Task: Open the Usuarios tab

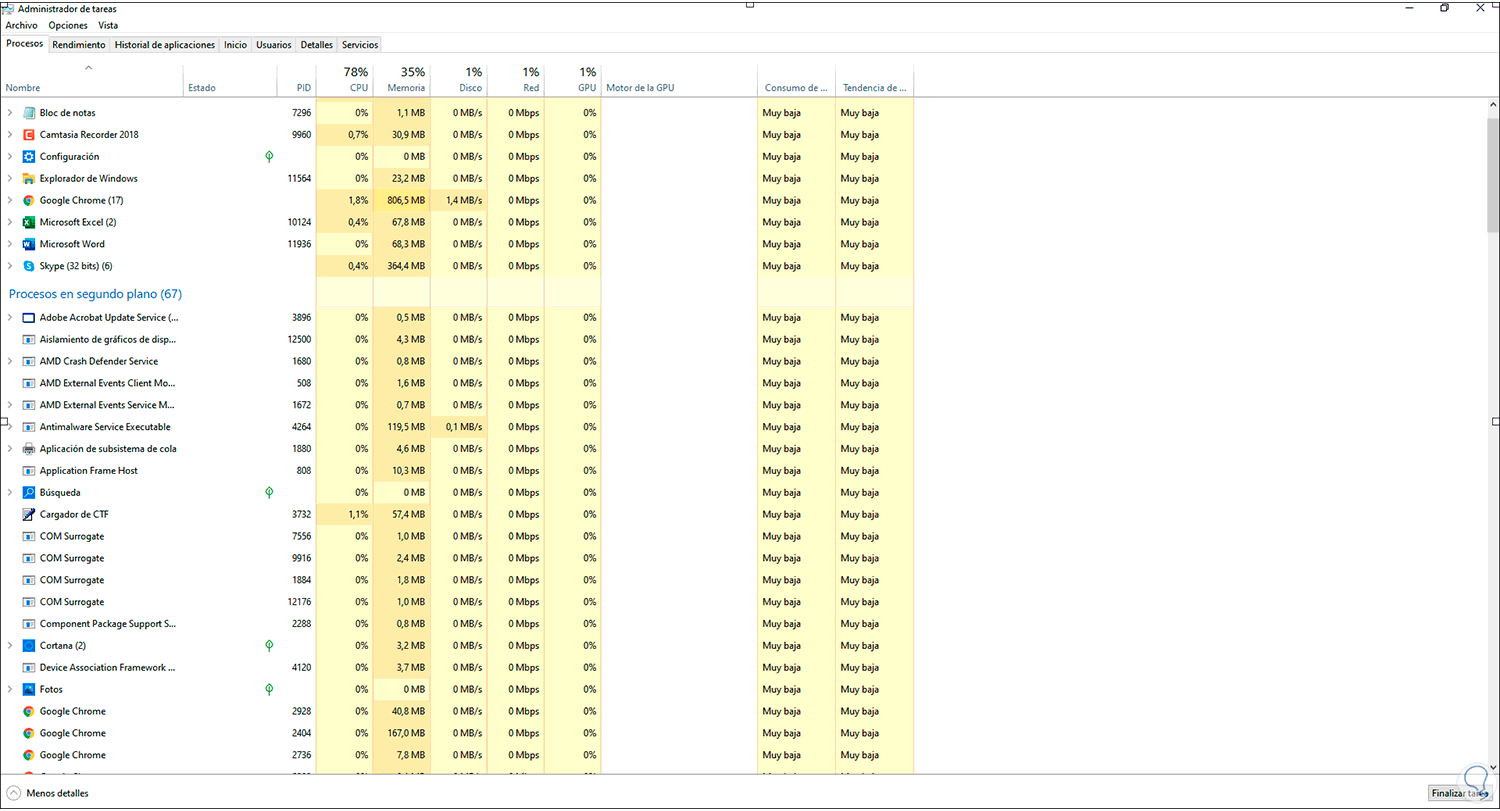Action: [274, 45]
